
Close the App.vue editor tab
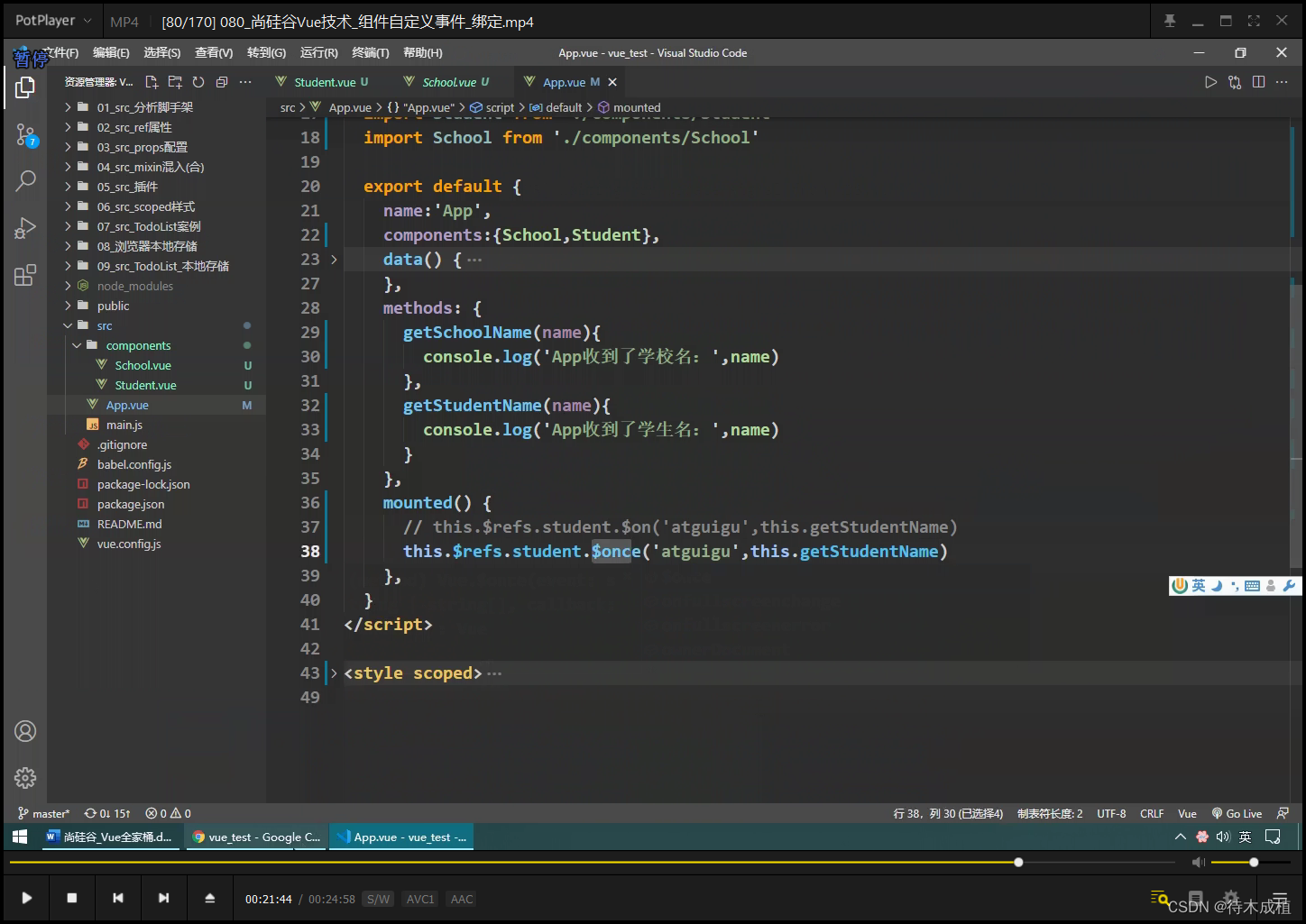tap(612, 82)
